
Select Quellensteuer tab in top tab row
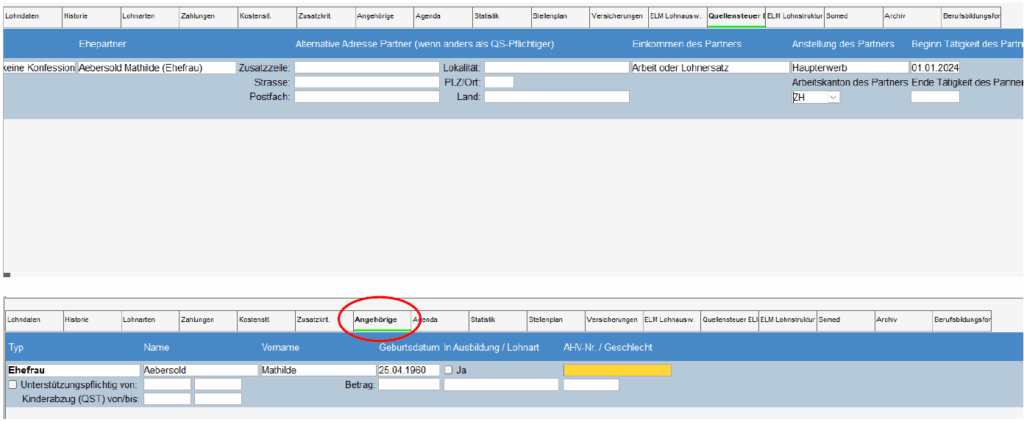coord(735,17)
